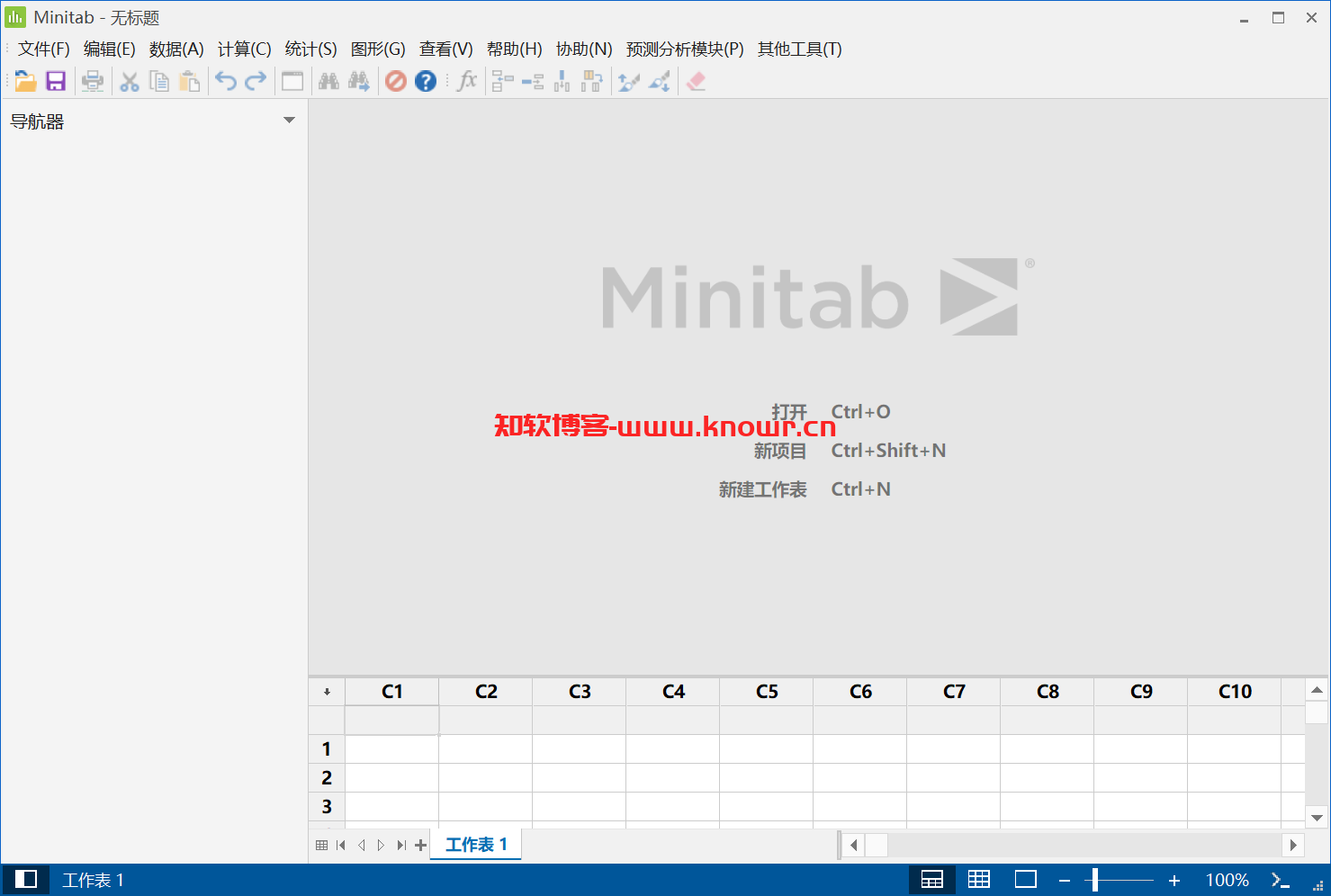Click the move columns toolbar icon
Viewport: 1331px width, 896px height.
[x=592, y=81]
